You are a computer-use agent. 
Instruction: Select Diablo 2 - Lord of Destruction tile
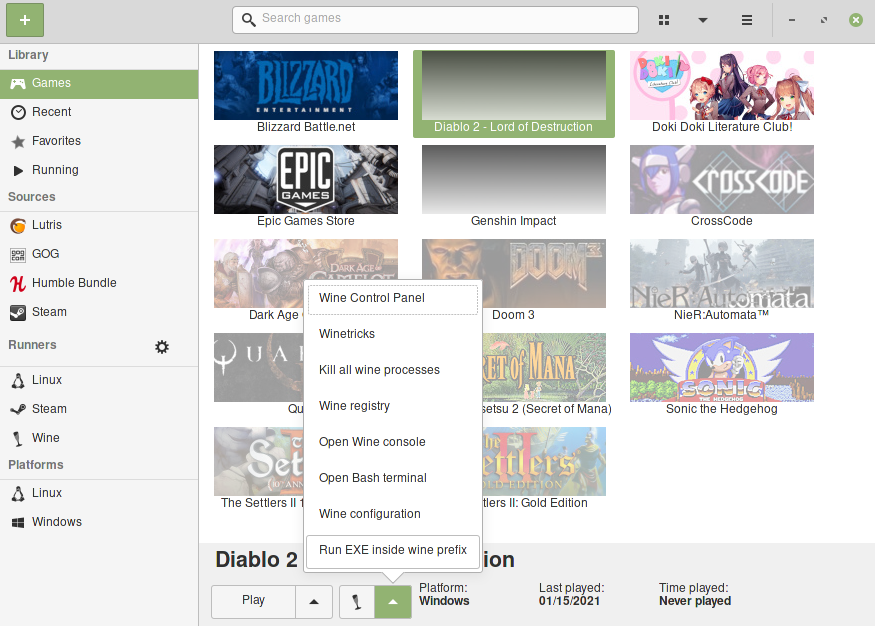(514, 93)
